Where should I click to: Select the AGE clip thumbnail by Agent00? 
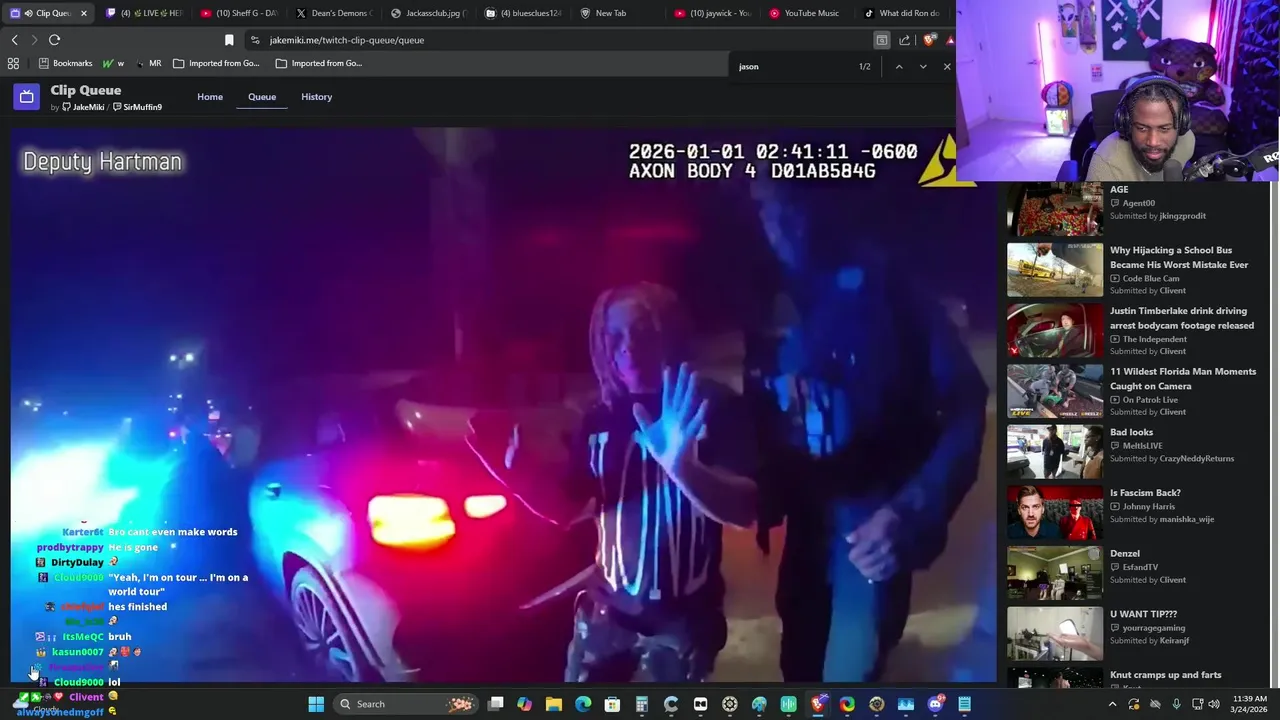coord(1055,208)
